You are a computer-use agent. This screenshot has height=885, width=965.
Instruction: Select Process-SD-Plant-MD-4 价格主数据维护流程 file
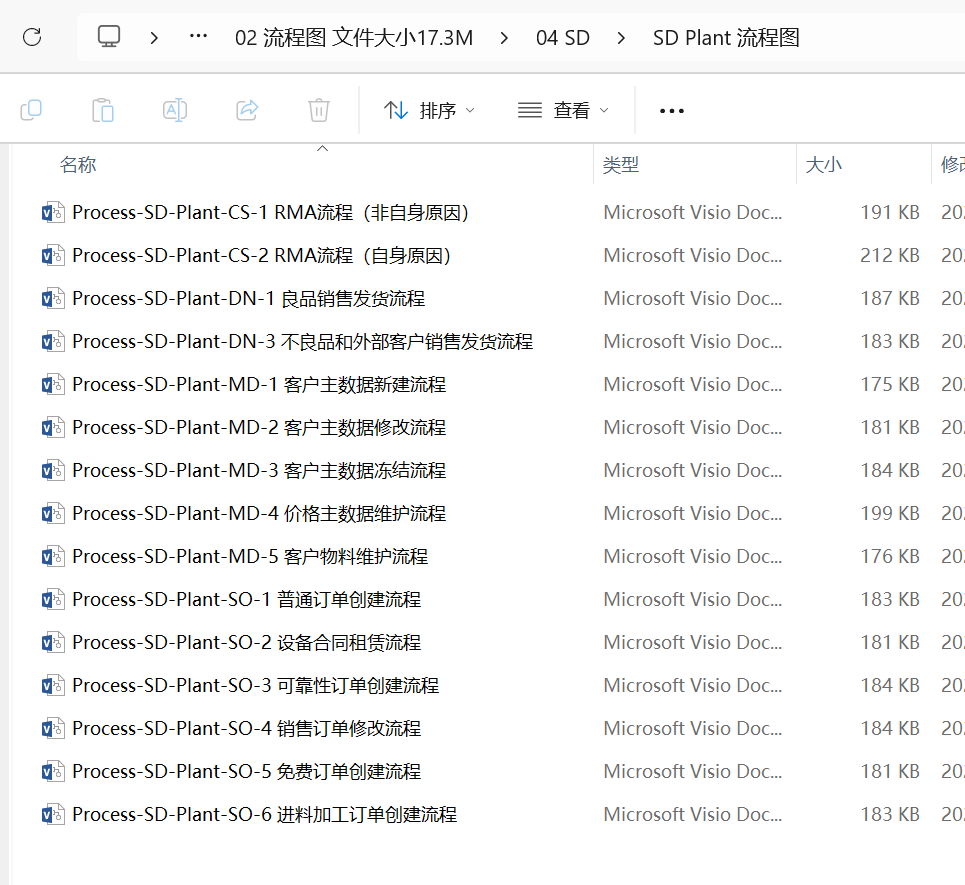259,514
